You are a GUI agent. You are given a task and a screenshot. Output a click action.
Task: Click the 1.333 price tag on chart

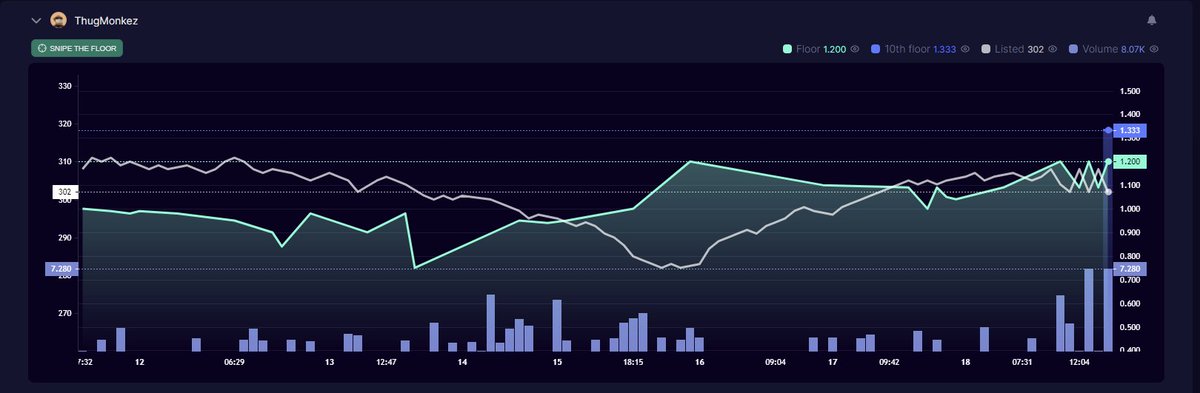pos(1130,130)
